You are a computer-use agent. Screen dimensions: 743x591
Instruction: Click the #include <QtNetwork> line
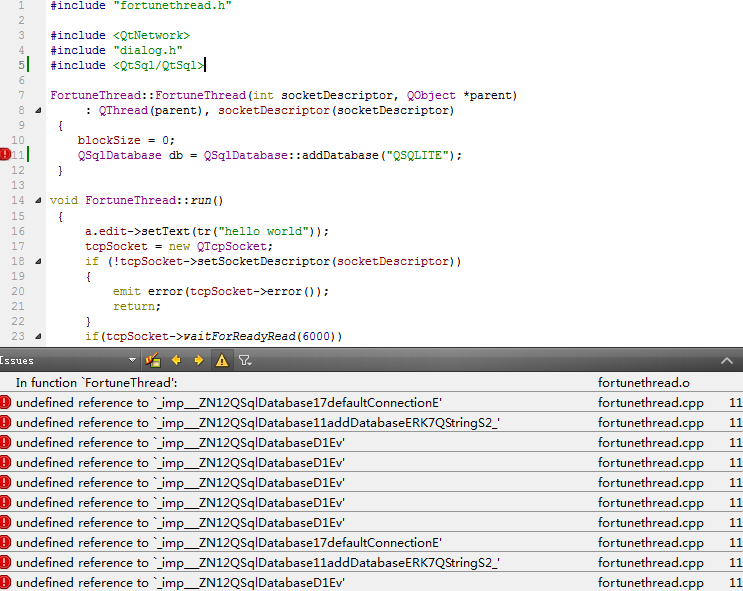[120, 36]
